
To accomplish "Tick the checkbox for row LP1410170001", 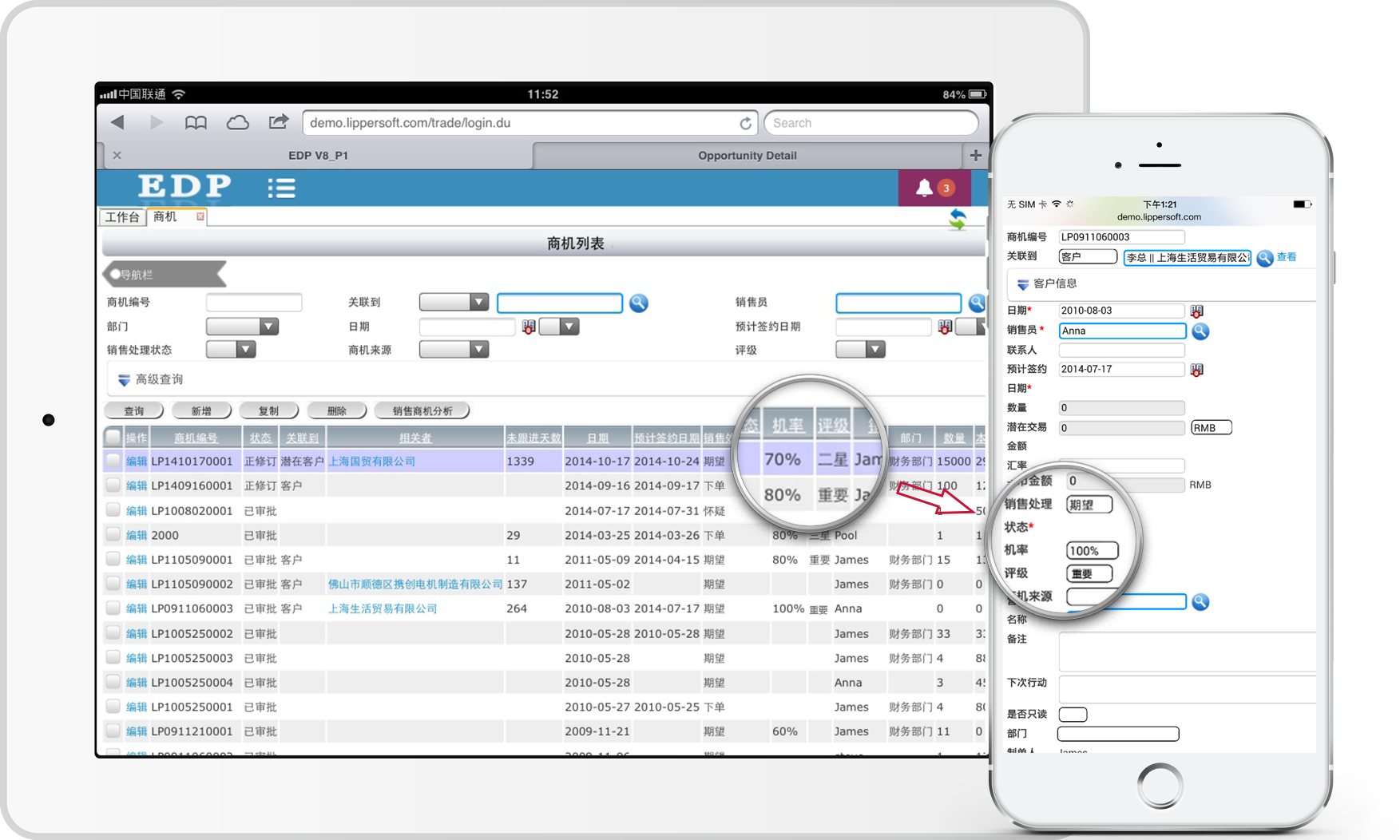I will (113, 461).
